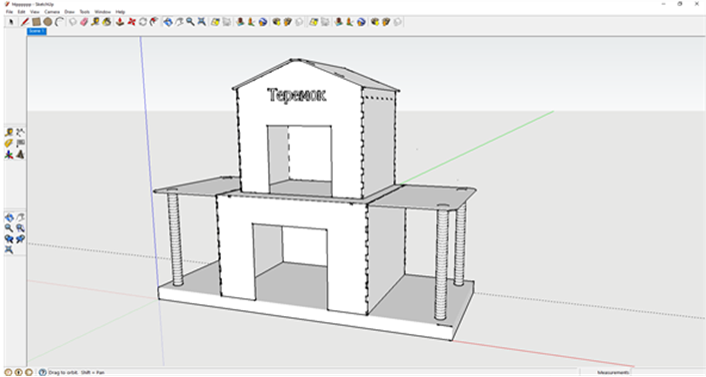Image resolution: width=706 pixels, height=377 pixels.
Task: Choose the Rectangle drawing tool
Action: click(x=36, y=22)
